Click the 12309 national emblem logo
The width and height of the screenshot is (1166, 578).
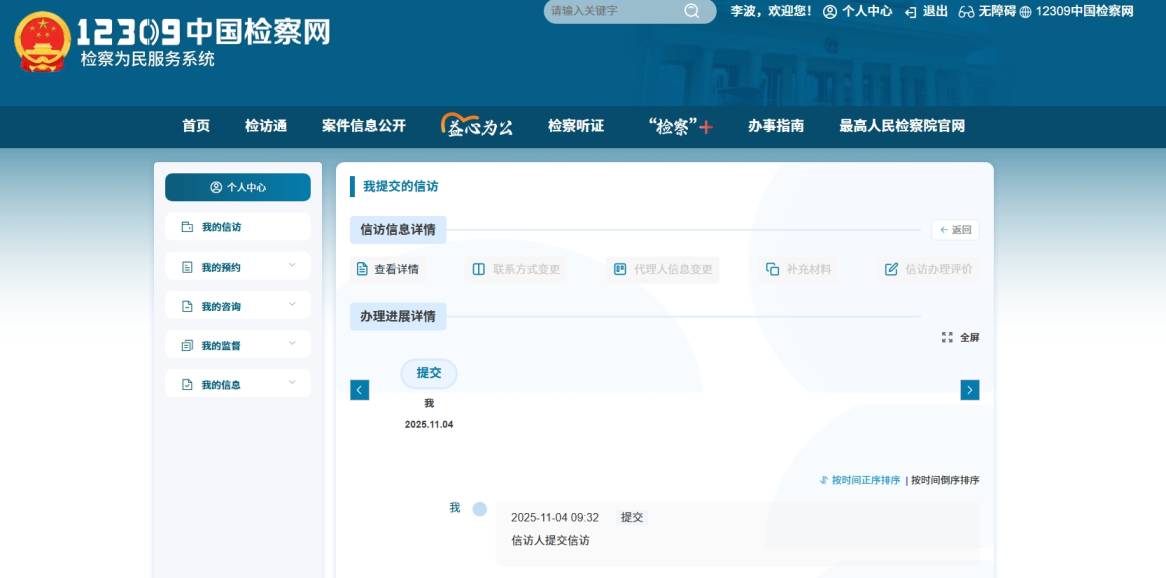point(42,42)
